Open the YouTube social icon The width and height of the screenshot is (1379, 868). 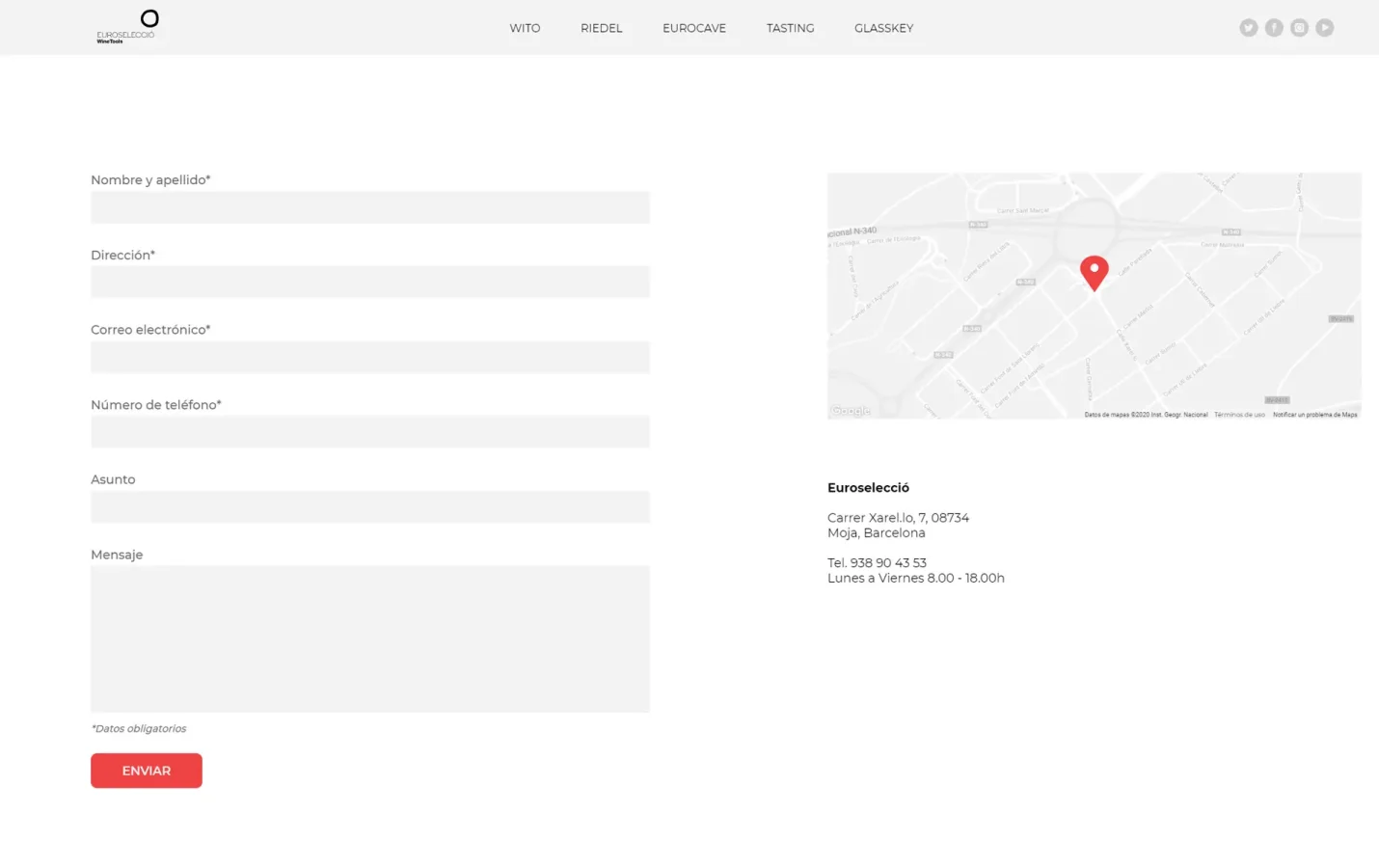[1325, 28]
